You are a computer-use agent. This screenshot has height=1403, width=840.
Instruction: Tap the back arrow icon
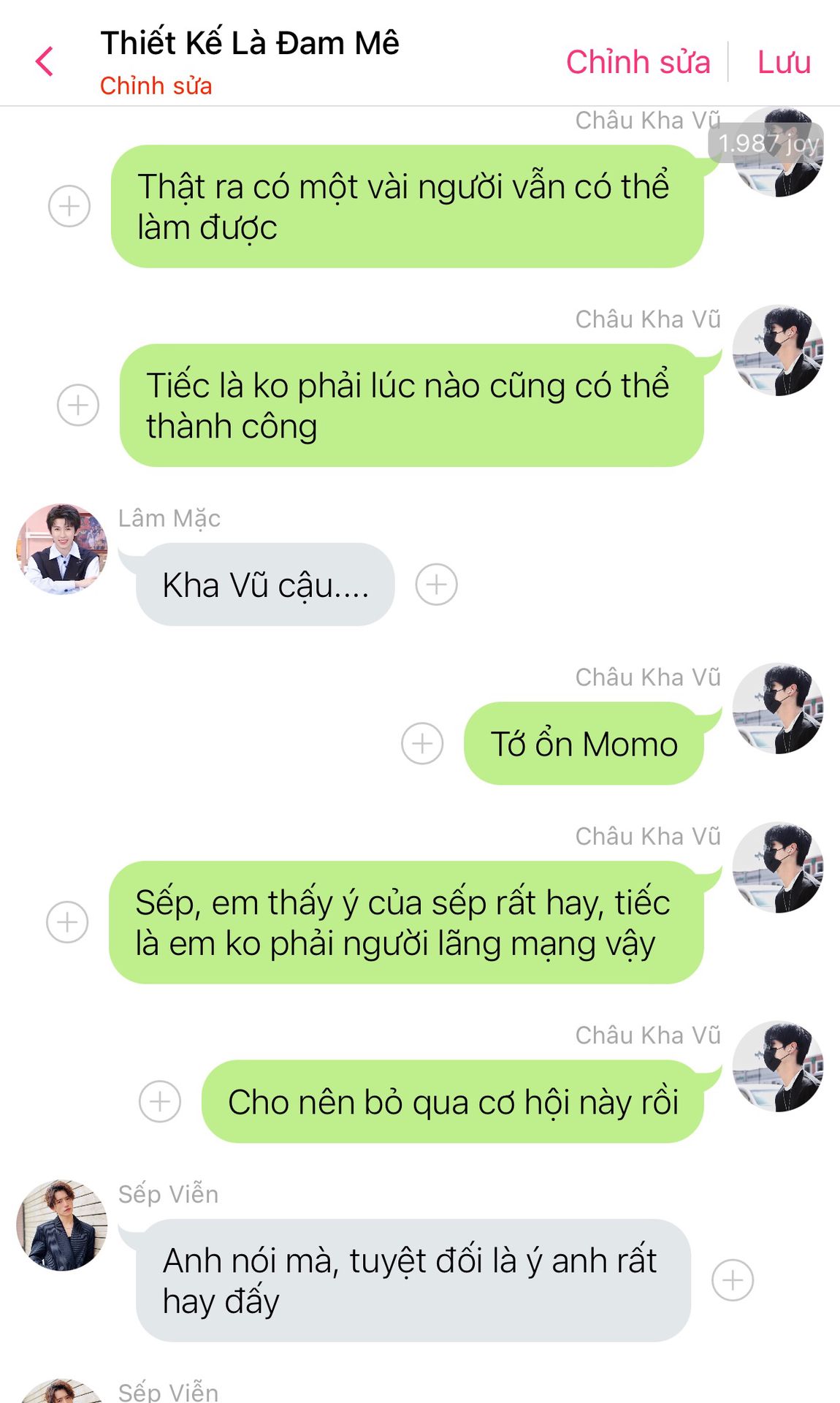[45, 61]
